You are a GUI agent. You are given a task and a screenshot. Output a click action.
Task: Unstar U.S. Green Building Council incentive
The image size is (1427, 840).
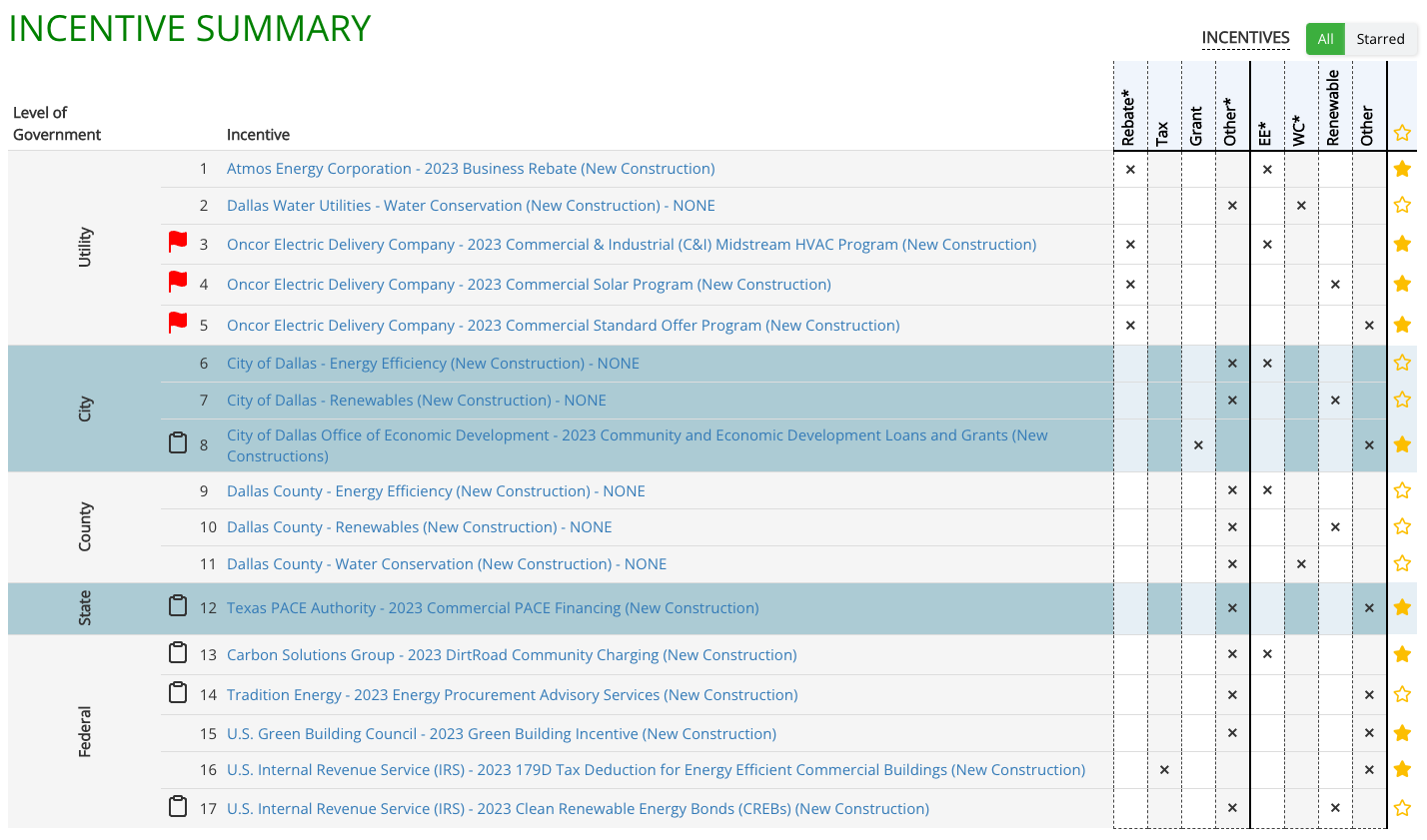pyautogui.click(x=1402, y=733)
